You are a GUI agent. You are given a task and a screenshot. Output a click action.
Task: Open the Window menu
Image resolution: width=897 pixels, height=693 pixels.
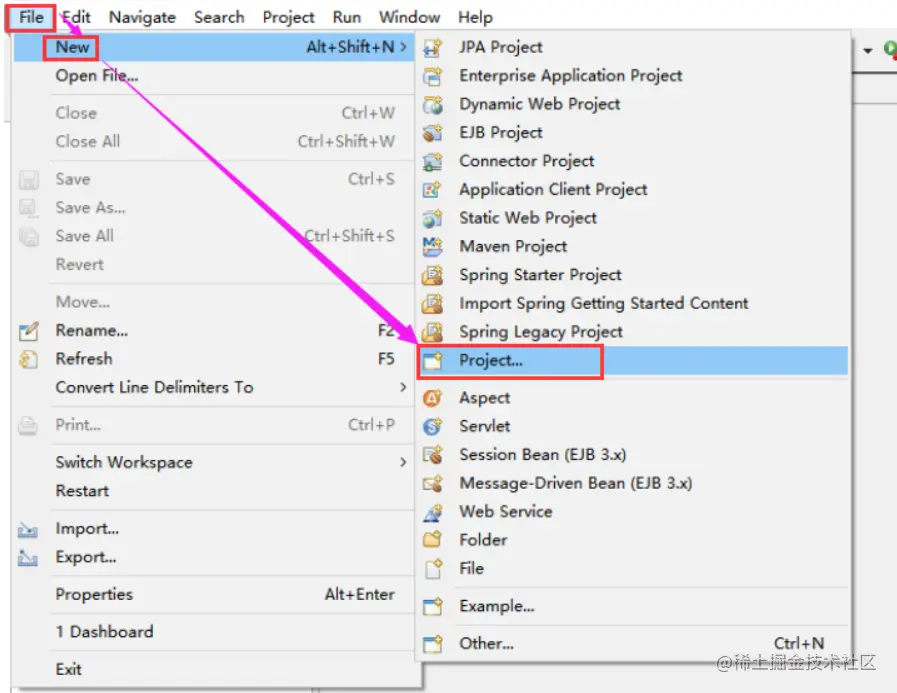click(410, 17)
